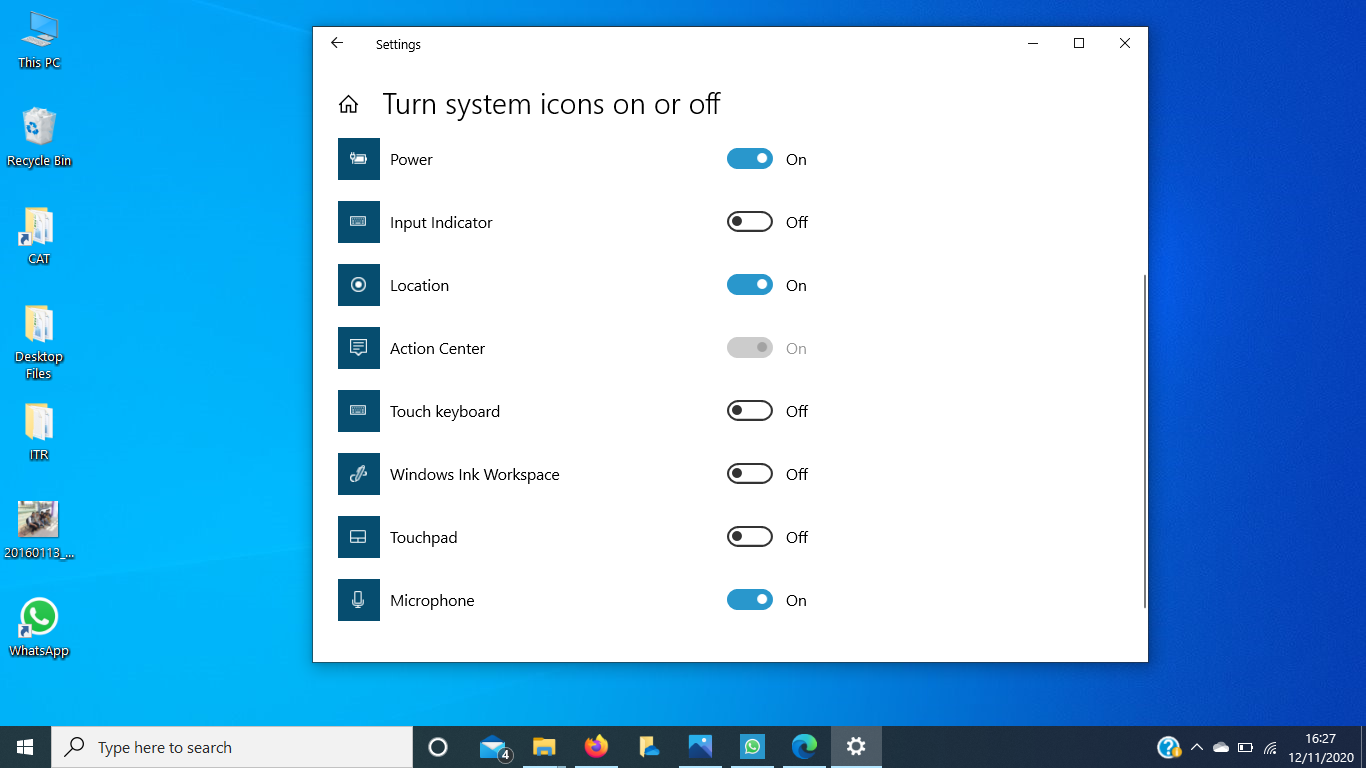Show hidden tray icons chevron
This screenshot has height=768, width=1366.
(1196, 747)
